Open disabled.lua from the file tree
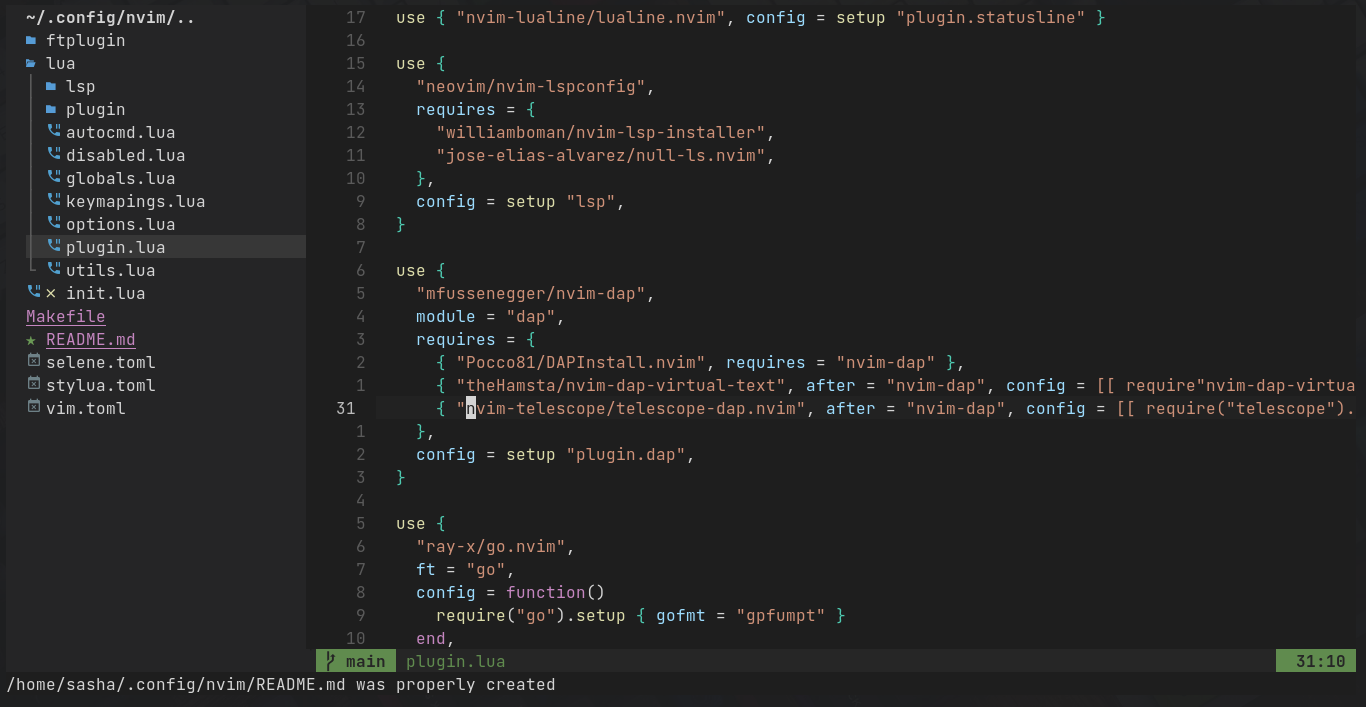 tap(125, 155)
